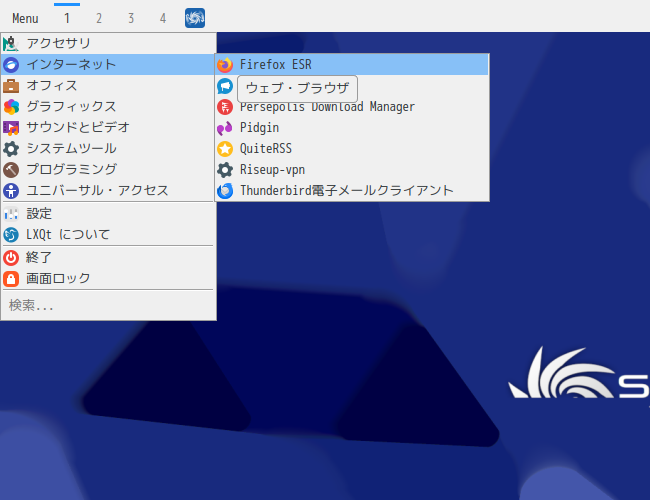Switch to workspace 1
The image size is (650, 500).
coord(67,18)
